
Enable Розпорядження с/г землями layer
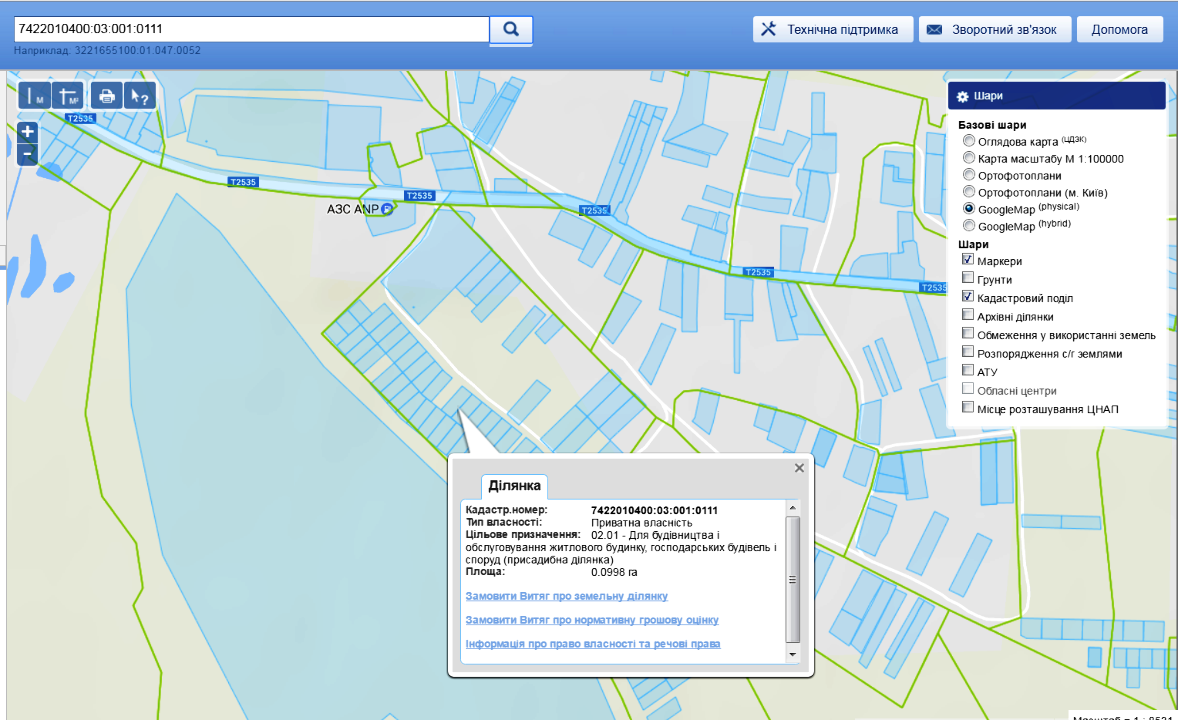tap(968, 352)
